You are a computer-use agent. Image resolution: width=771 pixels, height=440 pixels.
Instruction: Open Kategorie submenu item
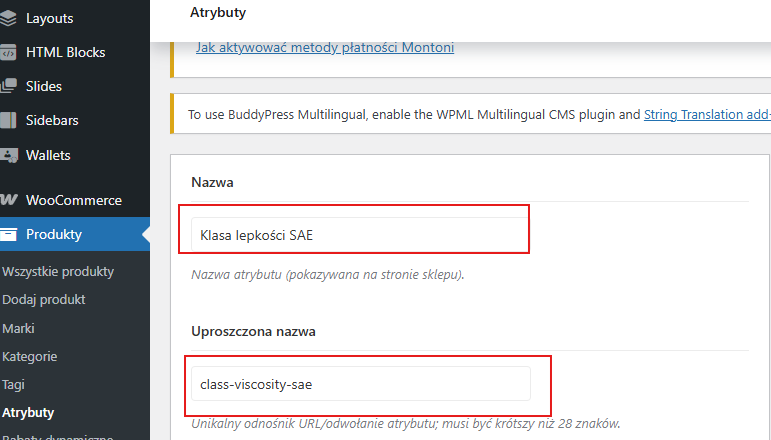pyautogui.click(x=30, y=356)
